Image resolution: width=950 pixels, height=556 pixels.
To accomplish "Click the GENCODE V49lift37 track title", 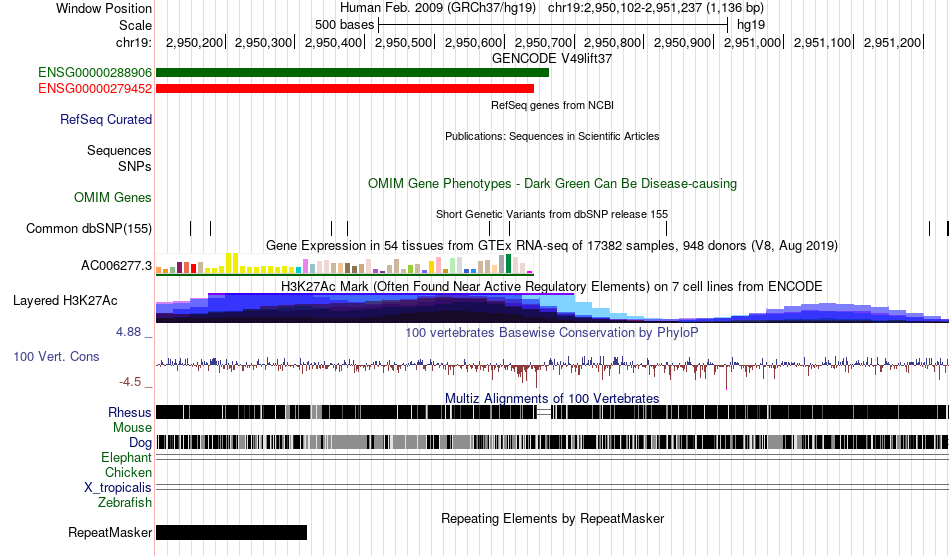I will point(552,59).
